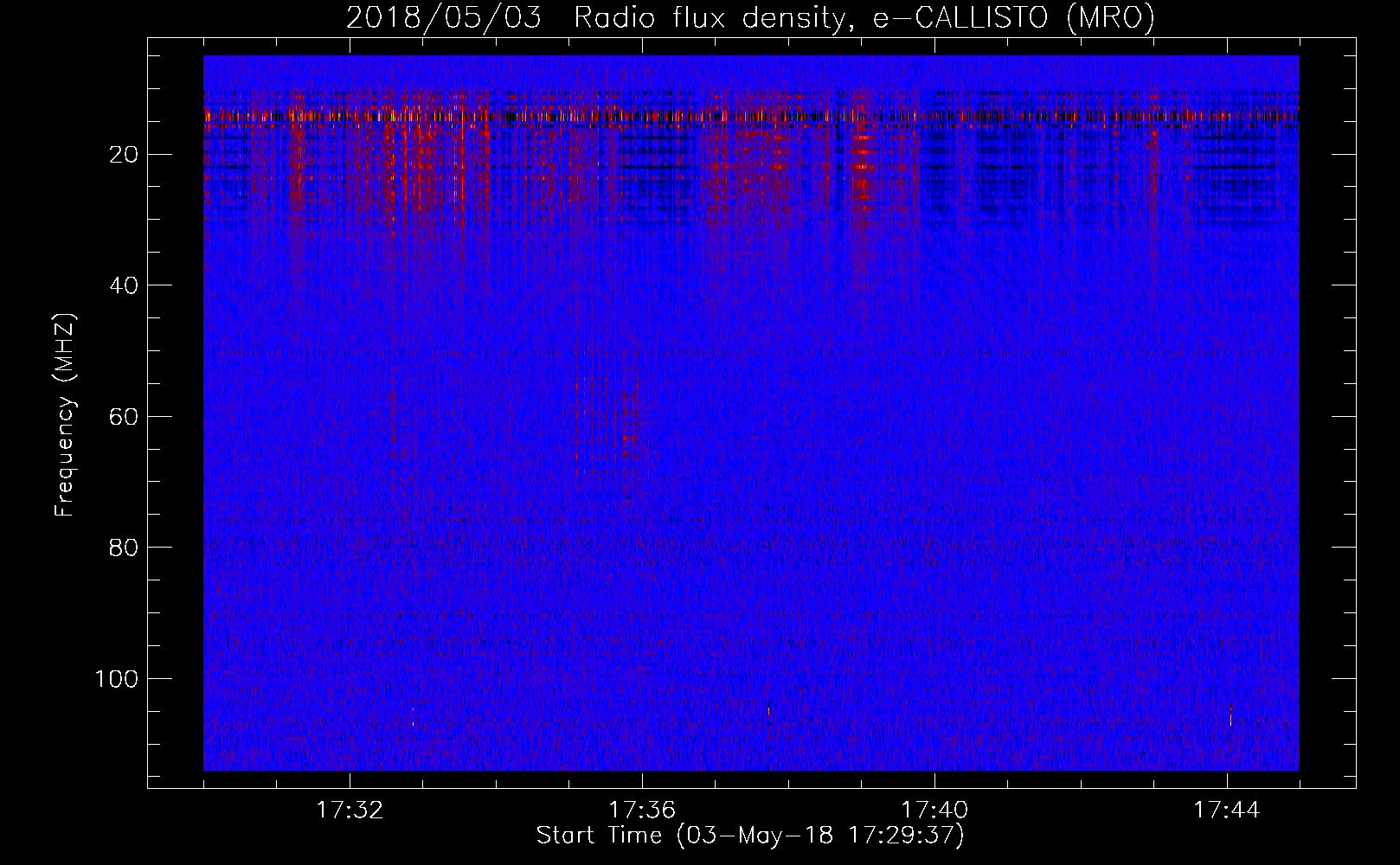Screen dimensions: 1400x865
Task: Click the 40 frequency tick label
Action: (123, 285)
